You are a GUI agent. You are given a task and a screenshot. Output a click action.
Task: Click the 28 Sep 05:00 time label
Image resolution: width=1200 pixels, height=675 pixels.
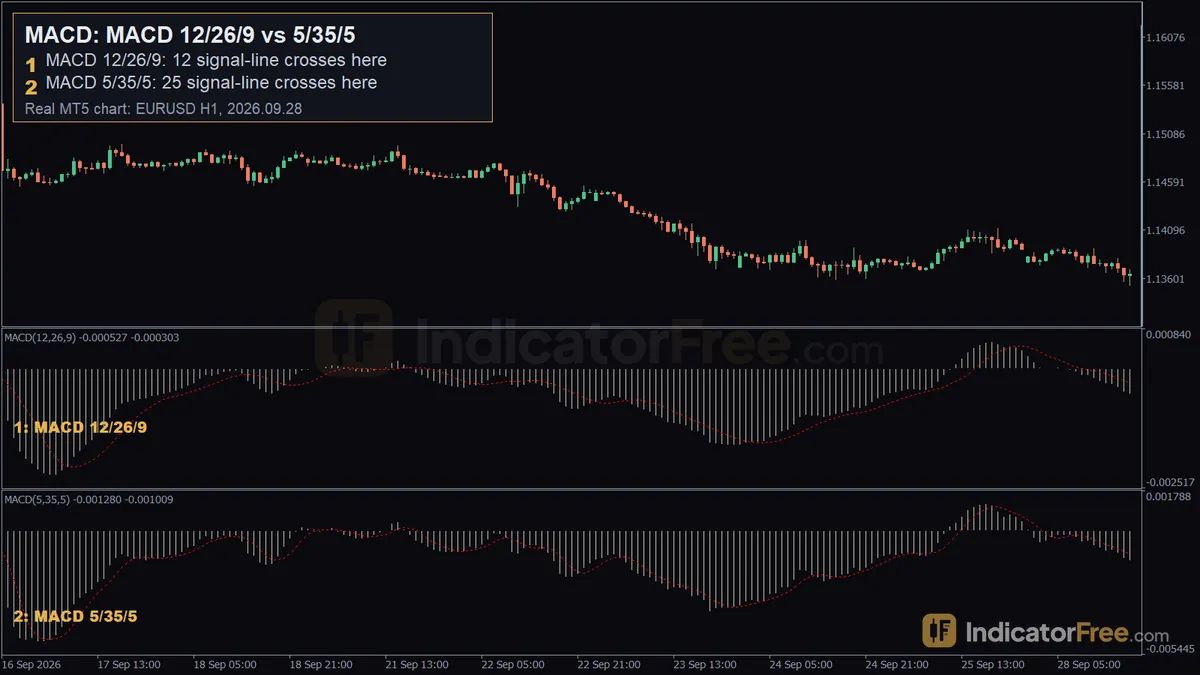coord(1089,665)
